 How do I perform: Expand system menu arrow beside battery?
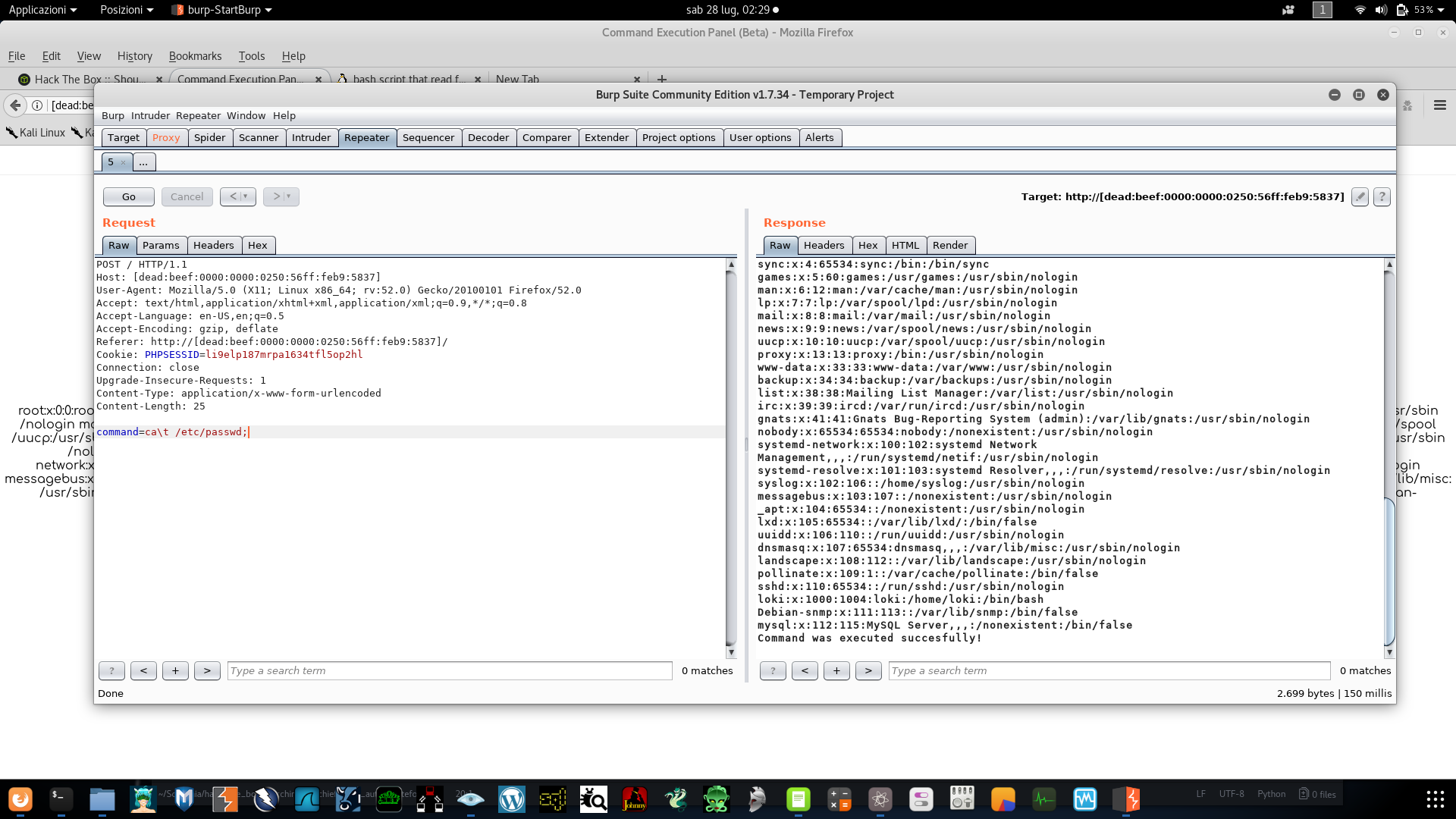click(x=1441, y=10)
